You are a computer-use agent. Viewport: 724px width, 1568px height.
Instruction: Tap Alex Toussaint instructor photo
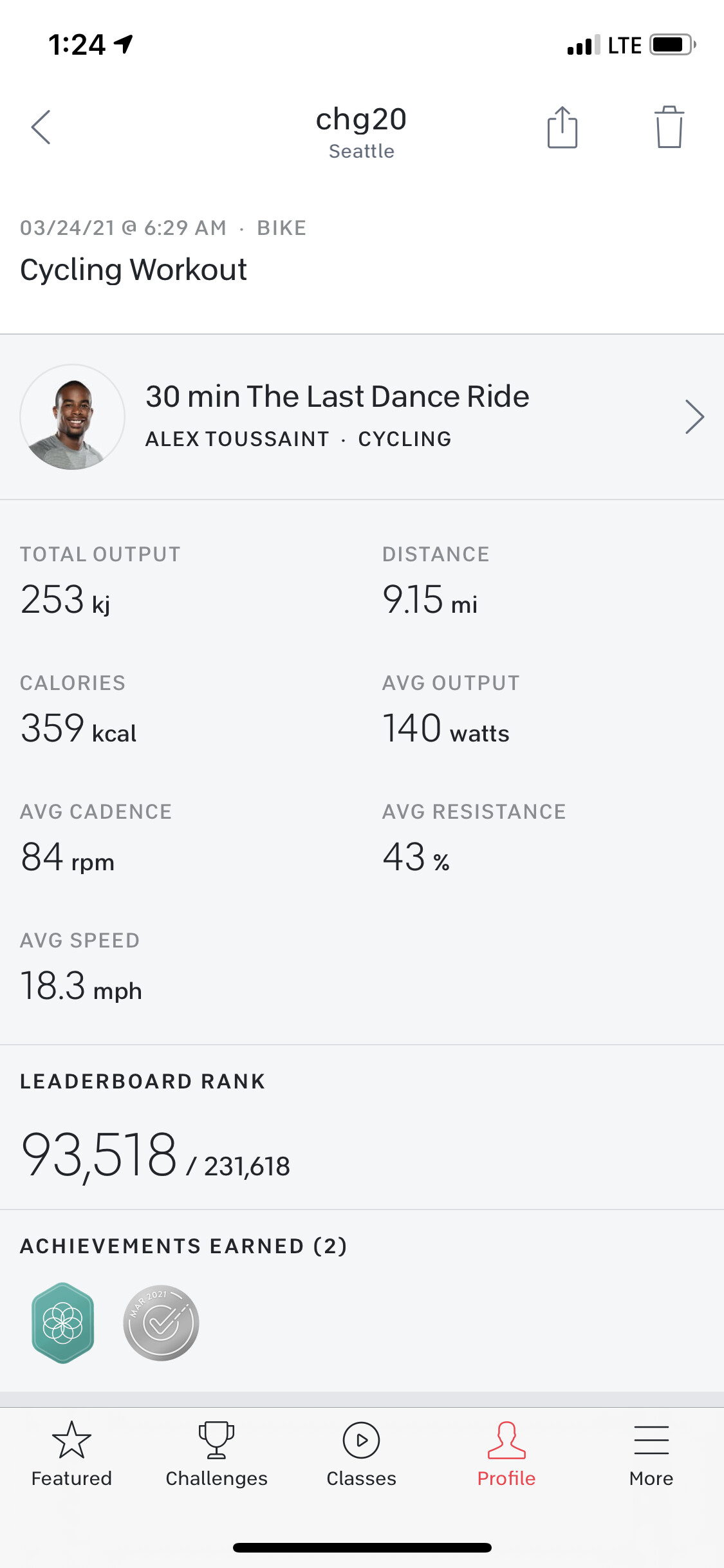click(x=73, y=417)
